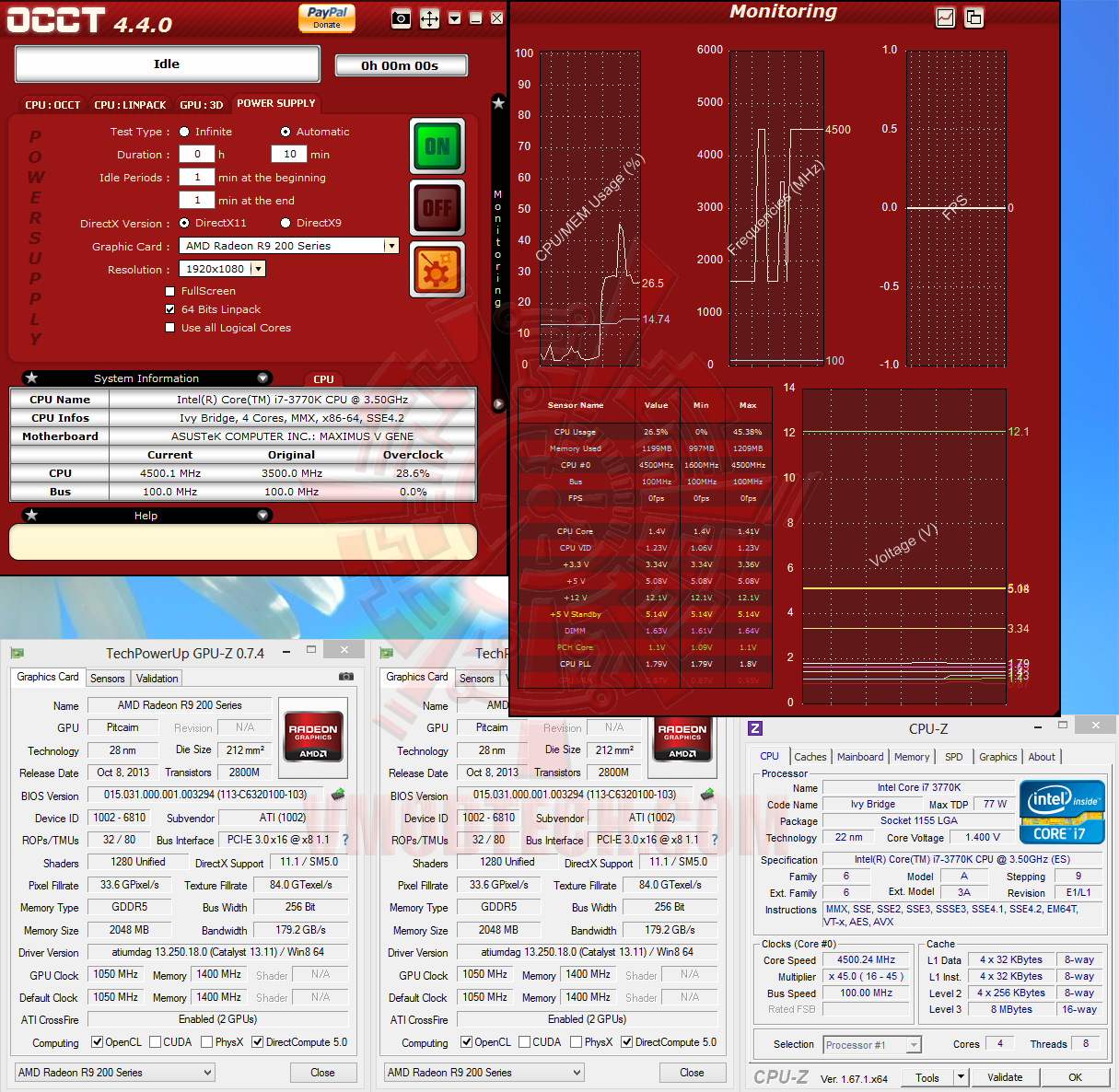1119x1092 pixels.
Task: Click the star beside Help header
Action: point(31,515)
